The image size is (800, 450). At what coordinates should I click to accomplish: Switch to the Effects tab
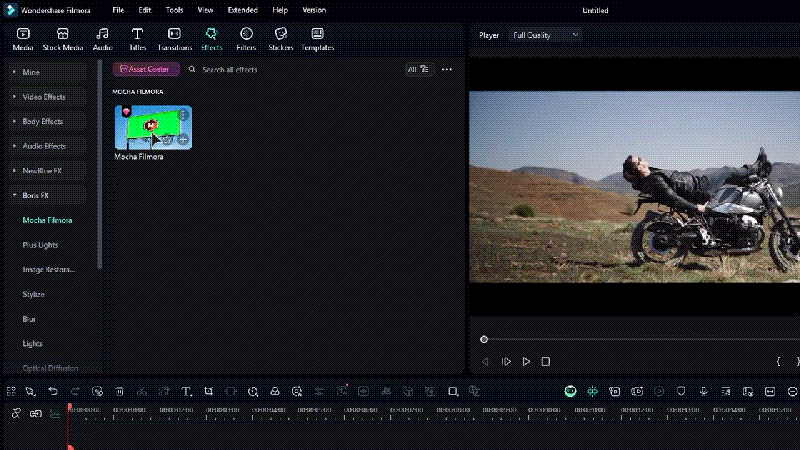point(212,39)
